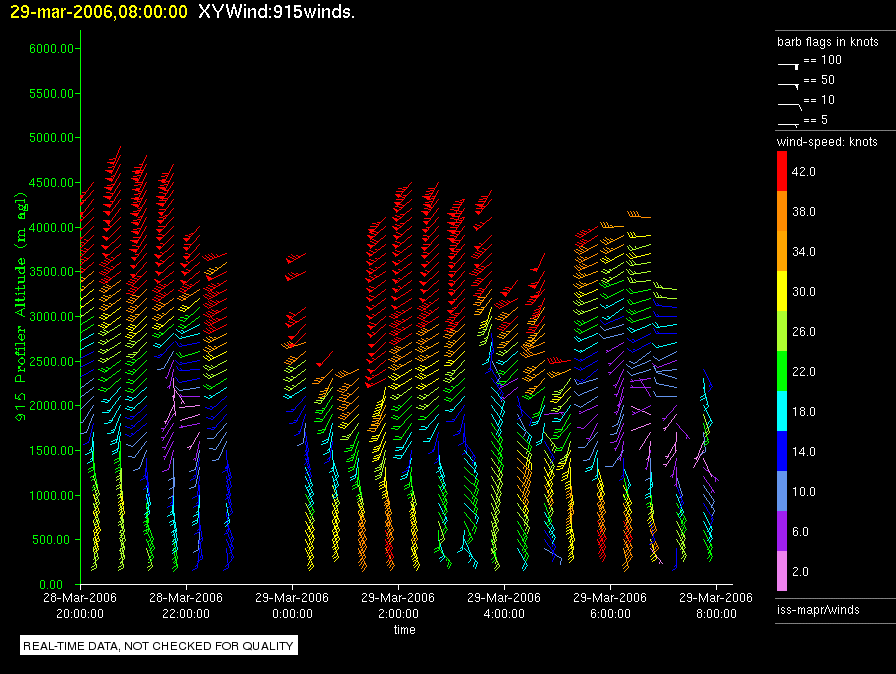
Task: Click the REAL-TIME DATA quality notice
Action: 159,646
